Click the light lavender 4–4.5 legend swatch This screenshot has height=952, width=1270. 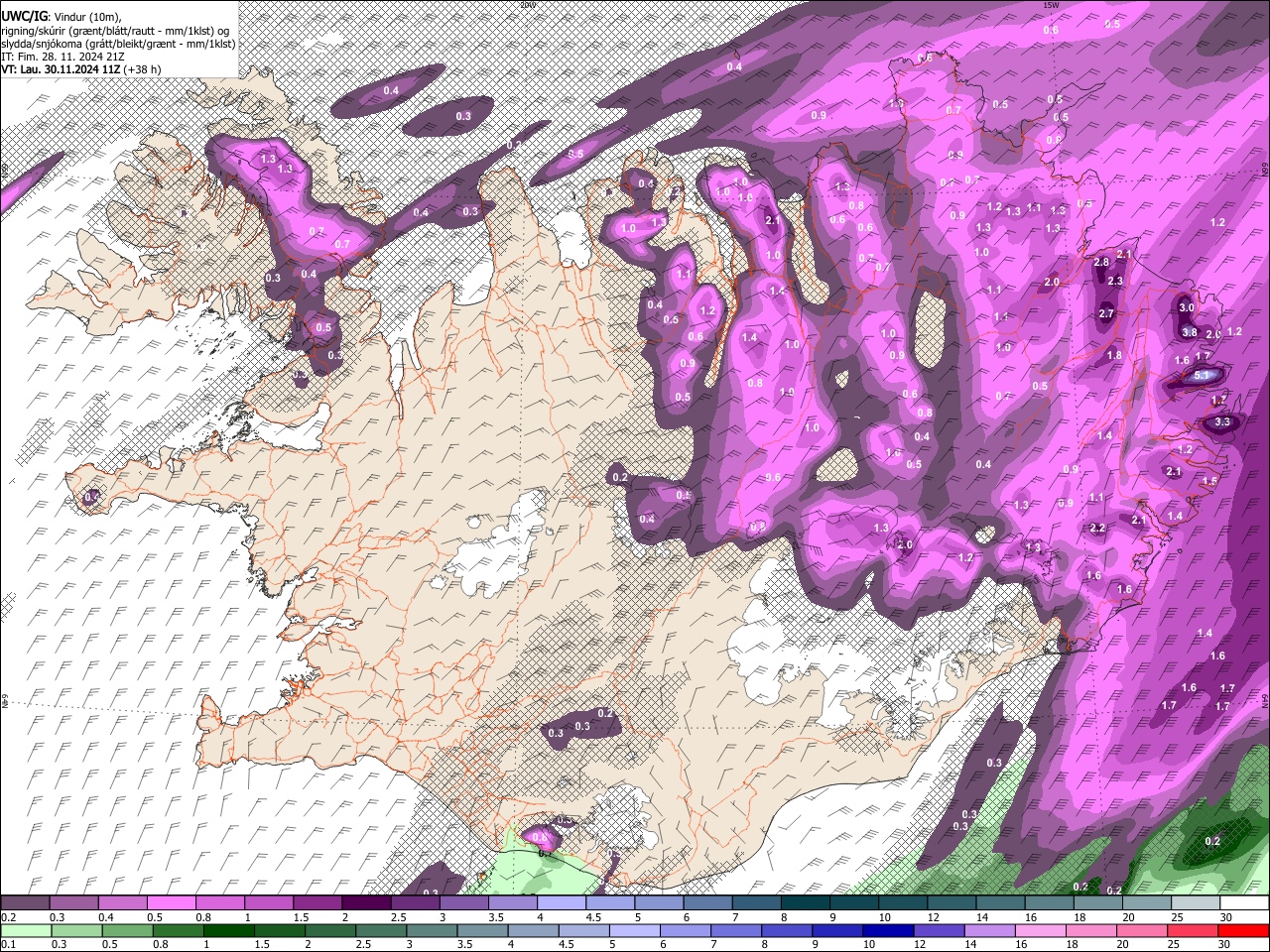click(x=561, y=903)
